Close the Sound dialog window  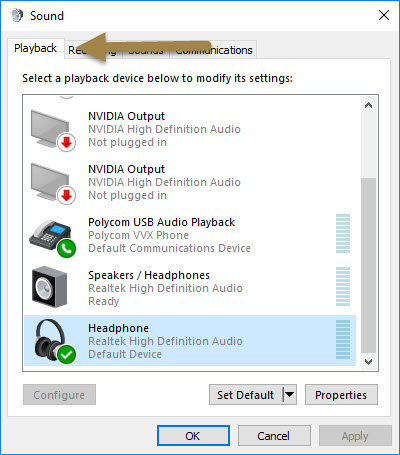point(384,15)
